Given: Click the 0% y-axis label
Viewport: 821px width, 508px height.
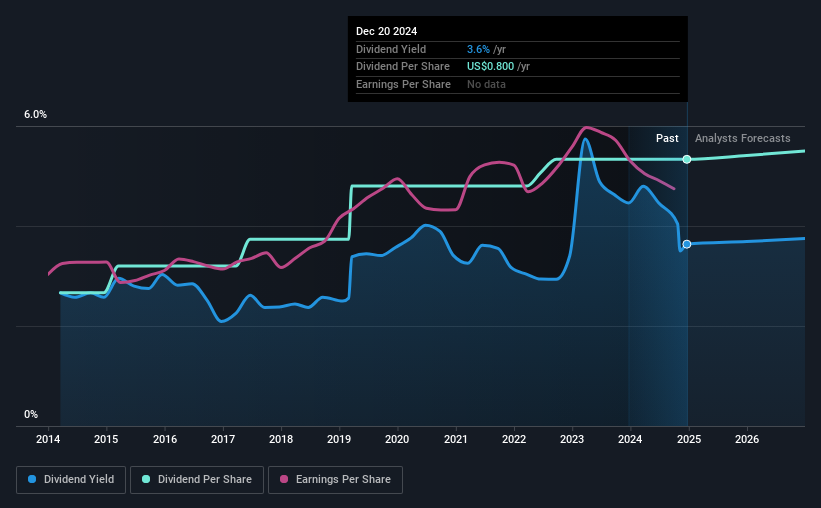Looking at the screenshot, I should coord(31,414).
